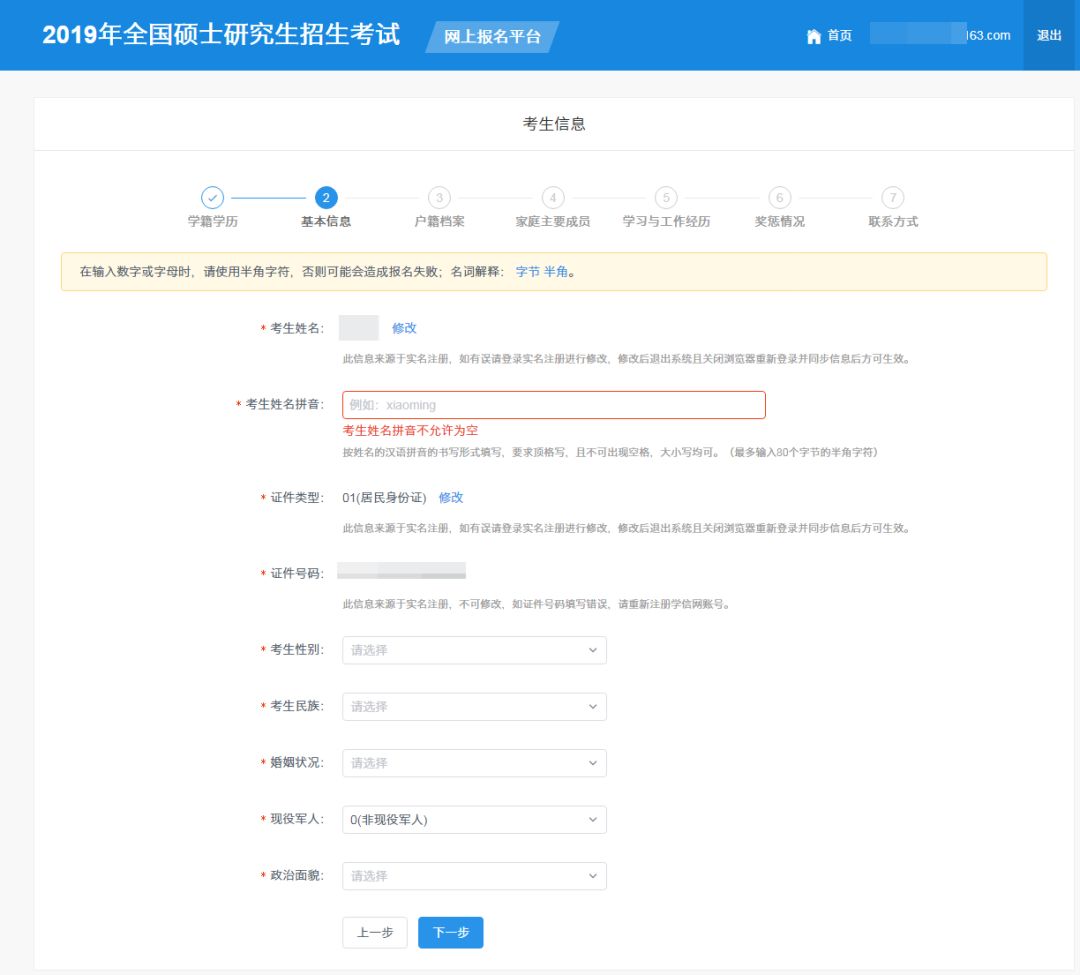Go to step 6 circle 奖惩情况
1080x975 pixels.
[x=780, y=198]
